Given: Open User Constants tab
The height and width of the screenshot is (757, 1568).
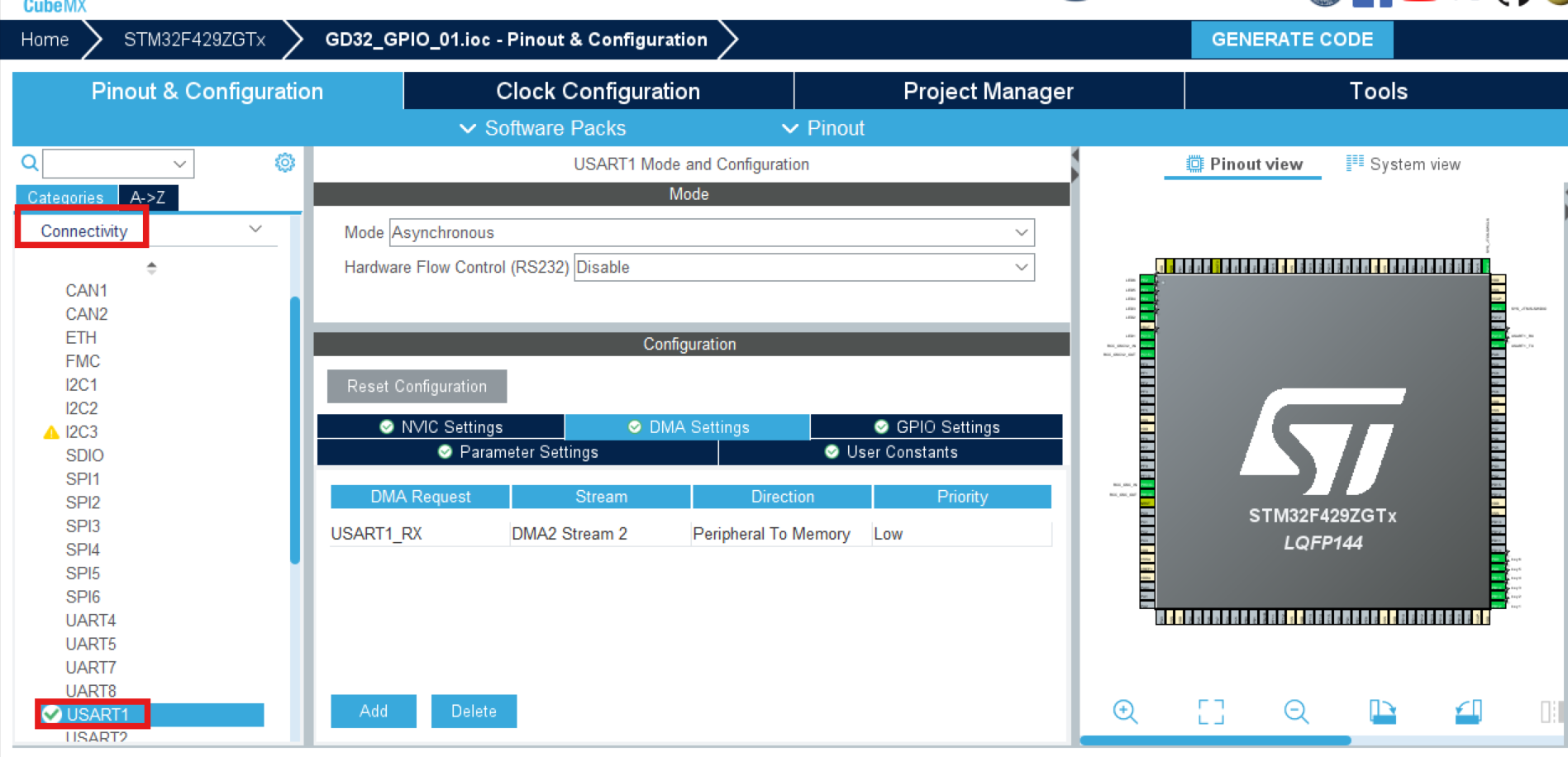Looking at the screenshot, I should pos(891,452).
